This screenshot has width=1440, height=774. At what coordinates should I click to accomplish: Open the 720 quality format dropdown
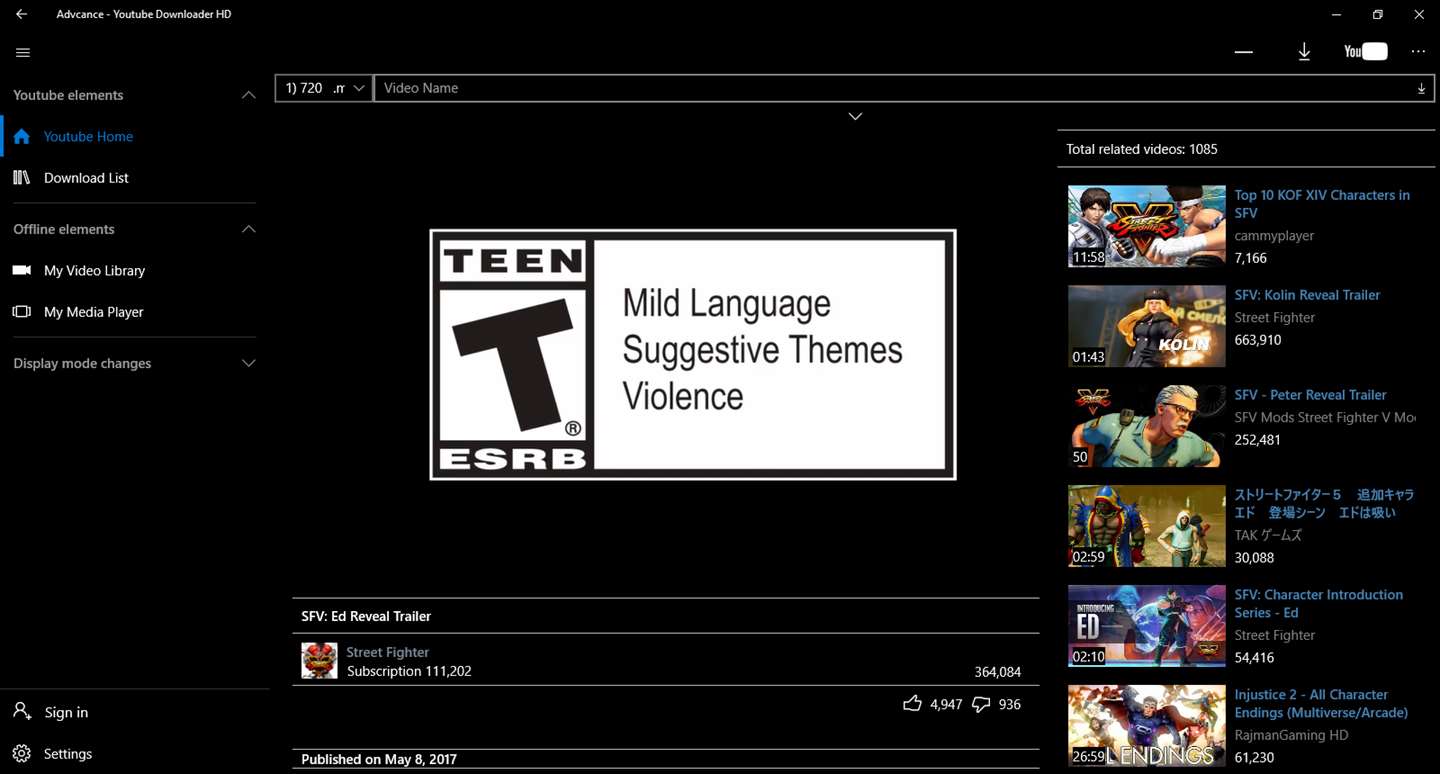324,88
